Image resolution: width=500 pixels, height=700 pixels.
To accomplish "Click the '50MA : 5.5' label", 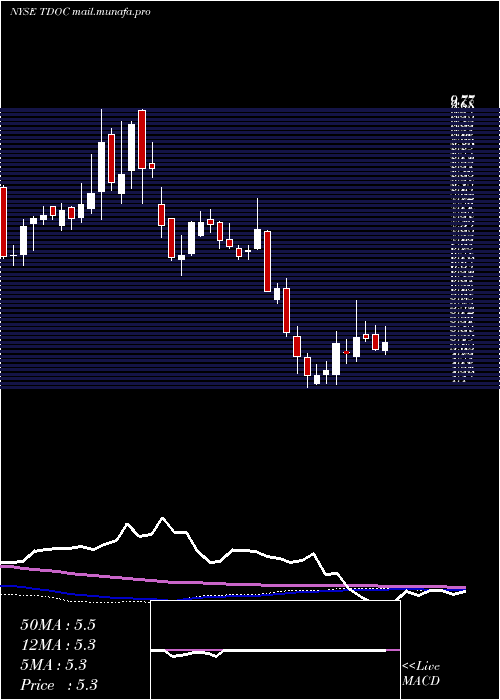I will coord(58,625).
